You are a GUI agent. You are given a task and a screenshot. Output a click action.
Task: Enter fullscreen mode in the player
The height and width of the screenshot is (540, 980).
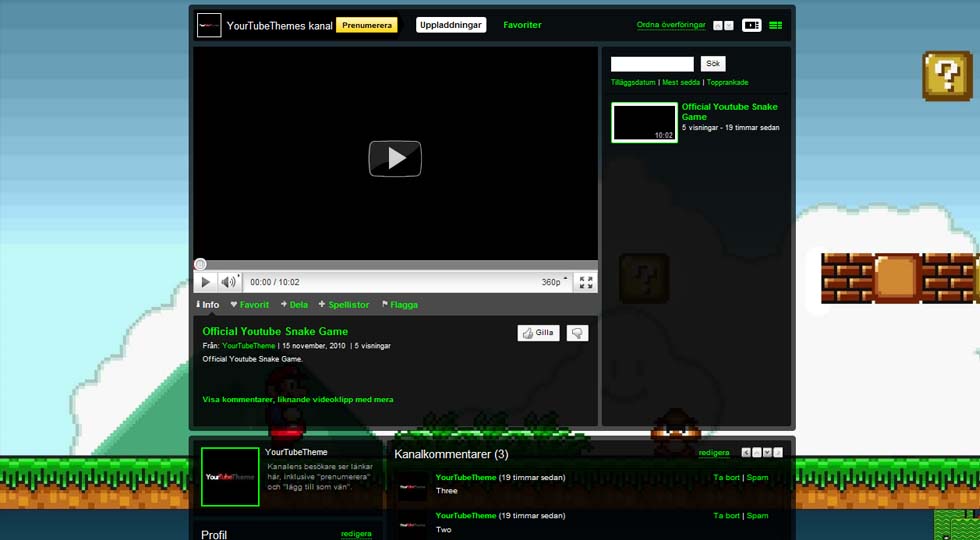click(x=586, y=282)
